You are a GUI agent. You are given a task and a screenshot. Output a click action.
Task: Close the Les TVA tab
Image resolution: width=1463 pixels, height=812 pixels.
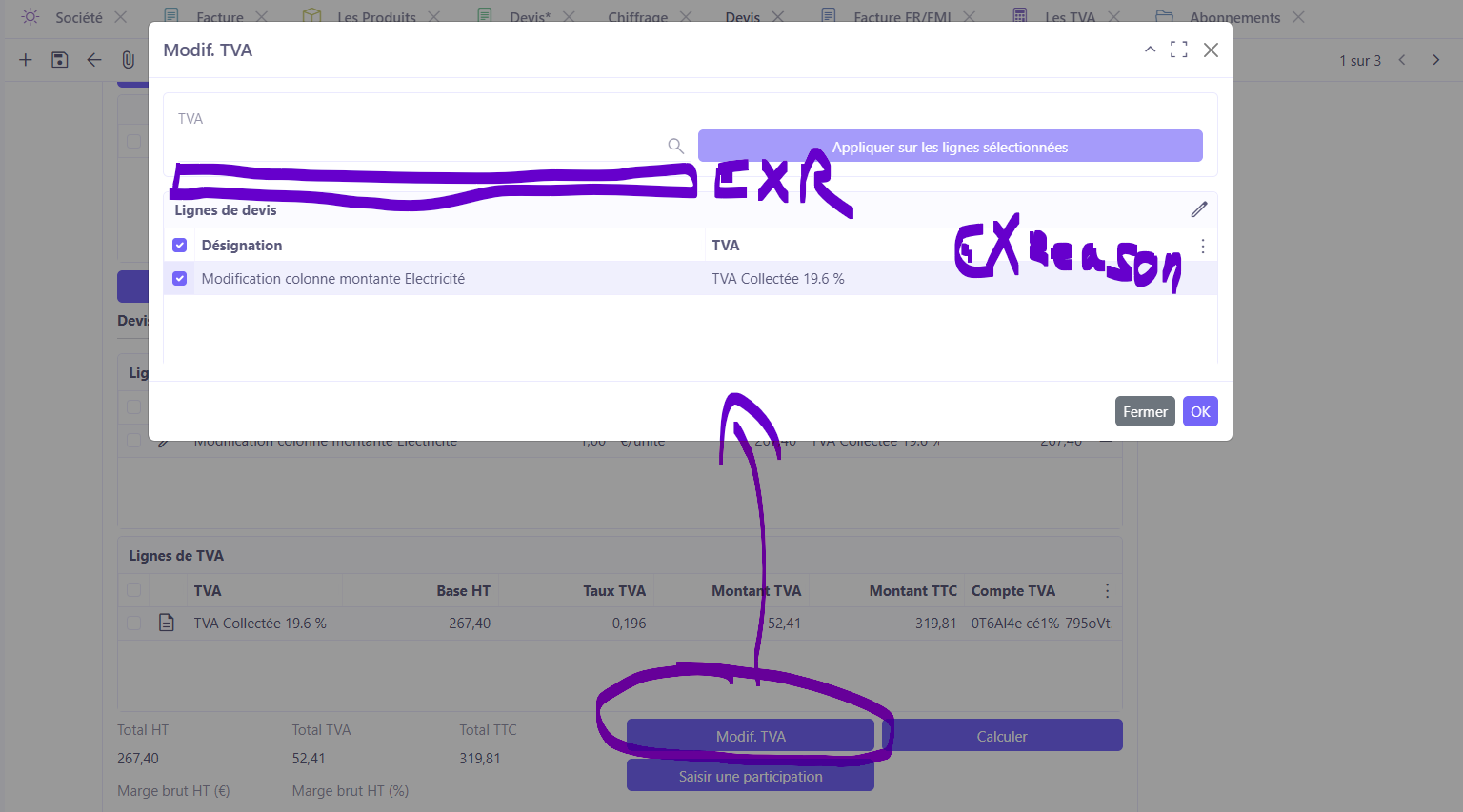click(x=1113, y=17)
